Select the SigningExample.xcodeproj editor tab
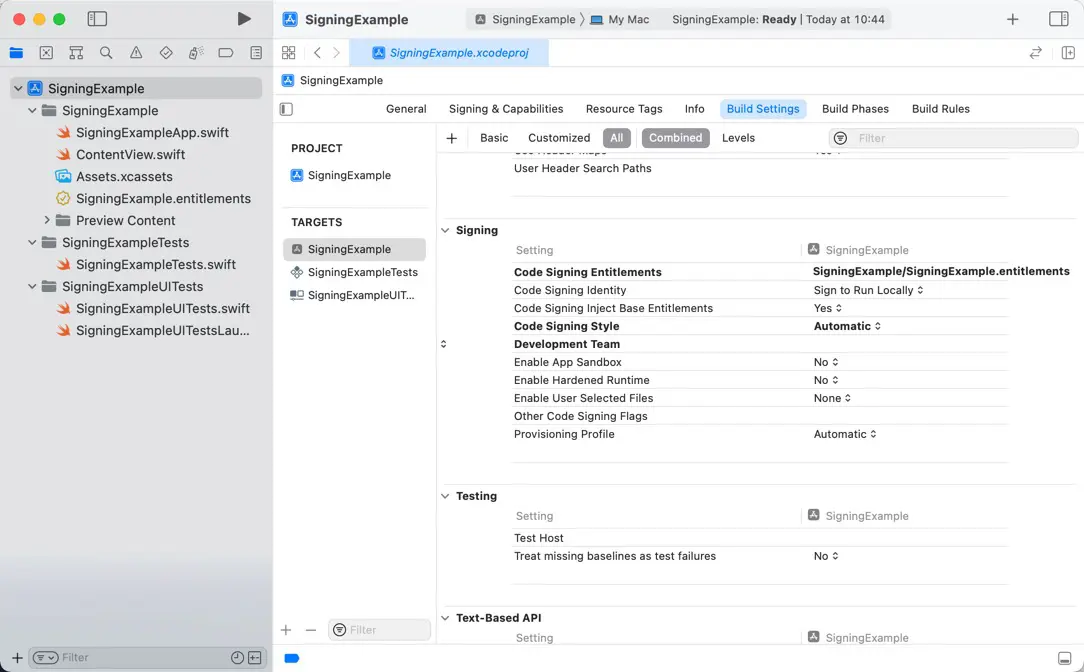 (449, 53)
